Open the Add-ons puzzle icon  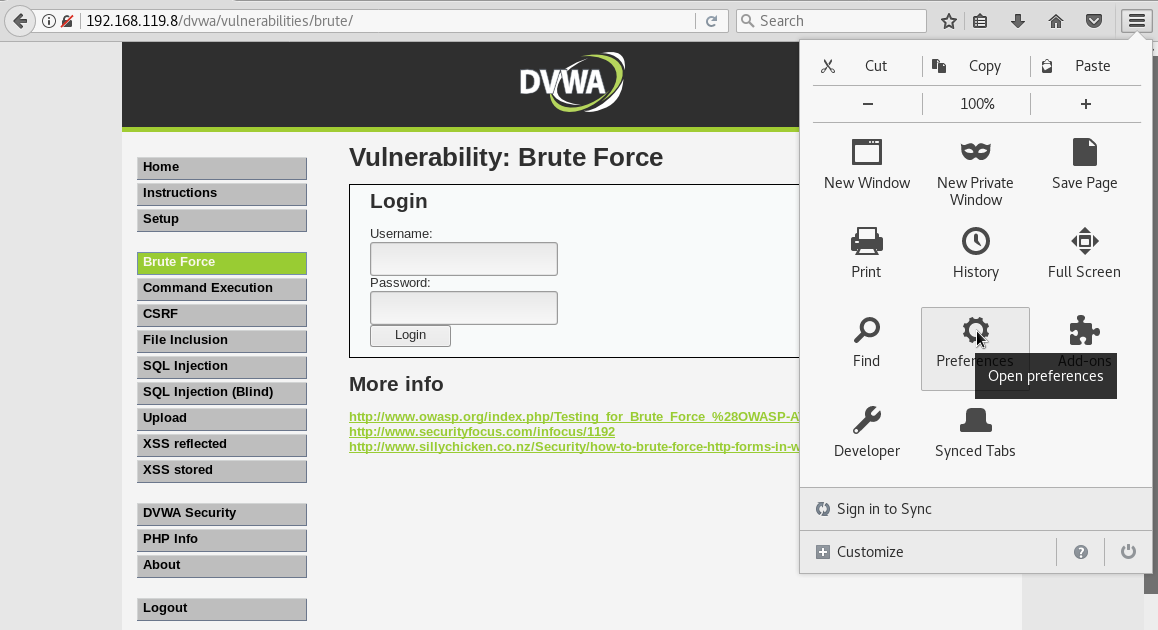1084,331
